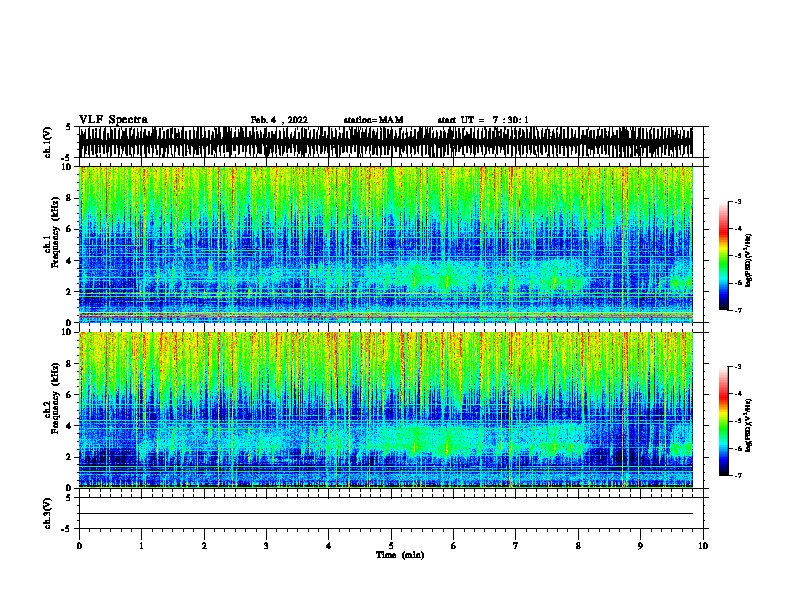Viewport: 792px width, 612px height.
Task: Click the ch.1 color bar "log(PSD)" label
Action: pyautogui.click(x=749, y=260)
